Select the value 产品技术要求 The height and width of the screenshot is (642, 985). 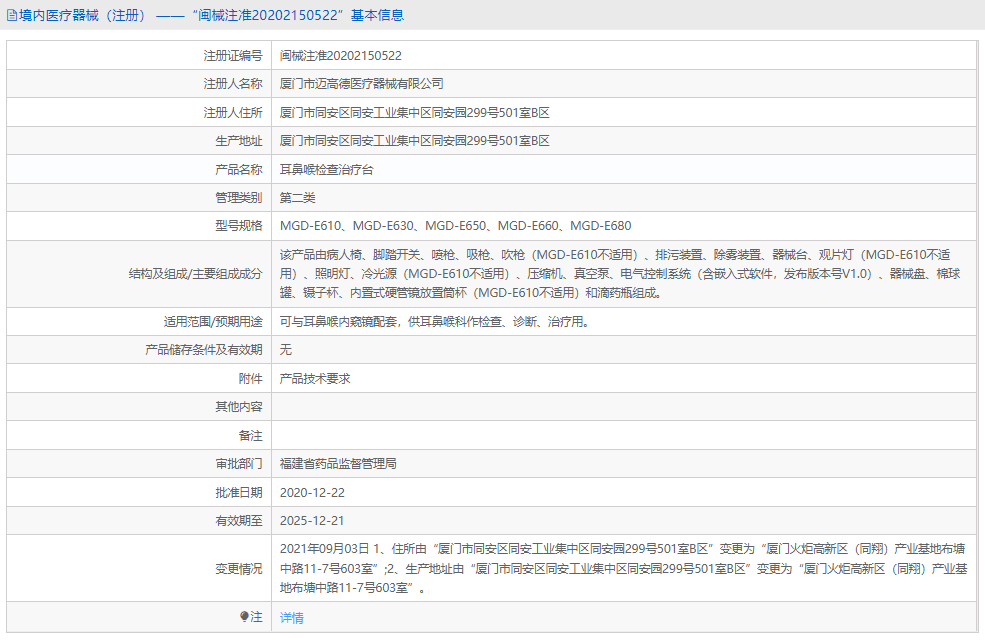coord(315,379)
